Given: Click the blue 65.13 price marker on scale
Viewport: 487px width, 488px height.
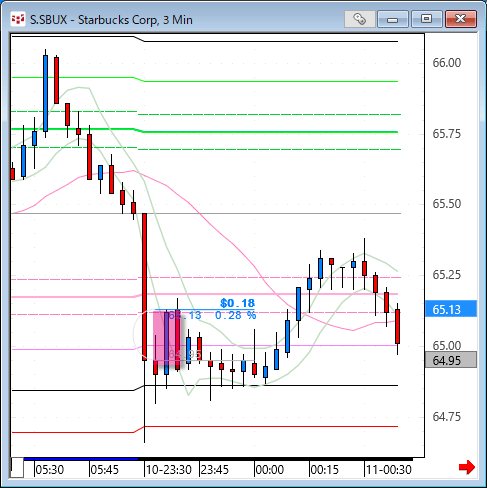Looking at the screenshot, I should pyautogui.click(x=451, y=309).
